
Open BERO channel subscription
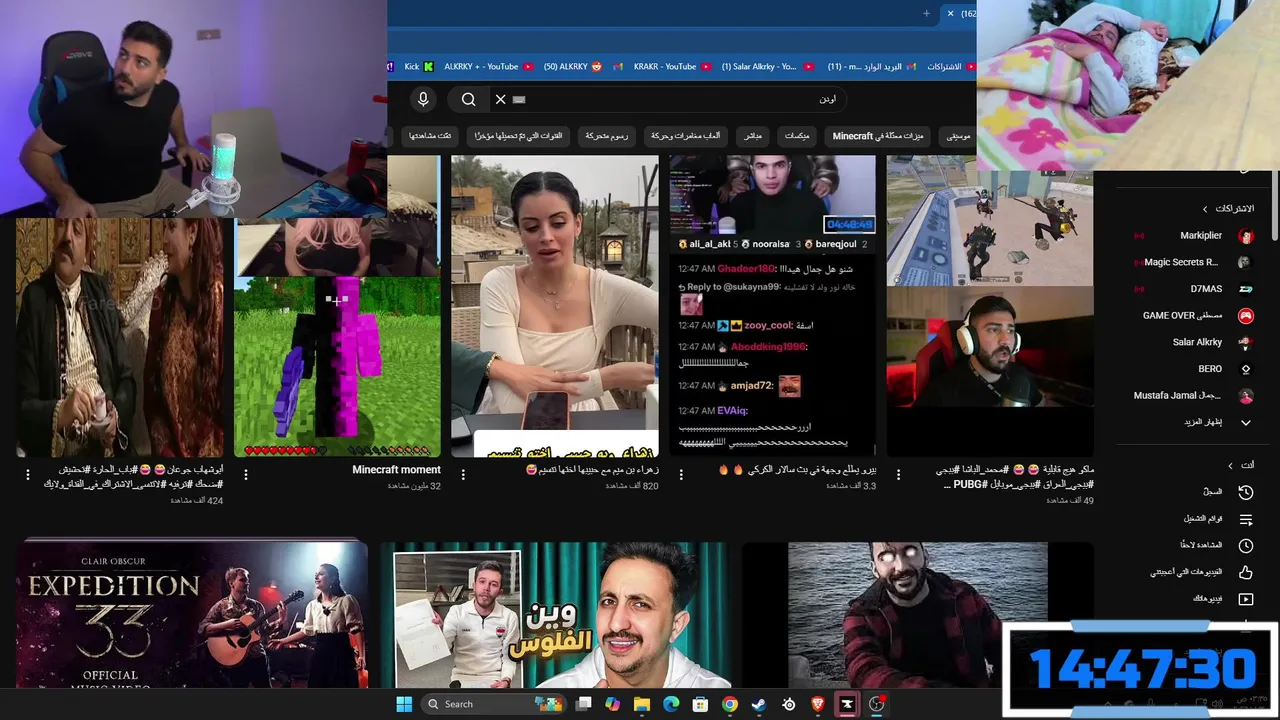coord(1195,369)
